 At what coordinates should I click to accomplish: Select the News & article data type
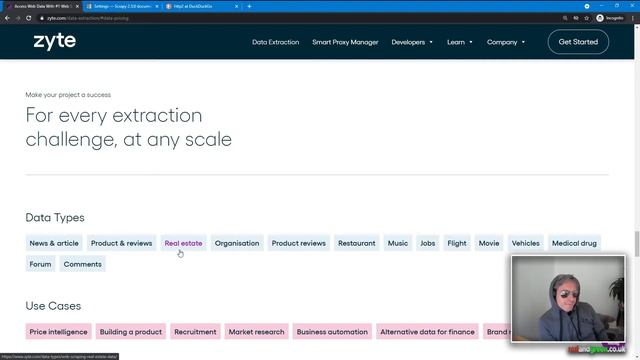tap(54, 243)
